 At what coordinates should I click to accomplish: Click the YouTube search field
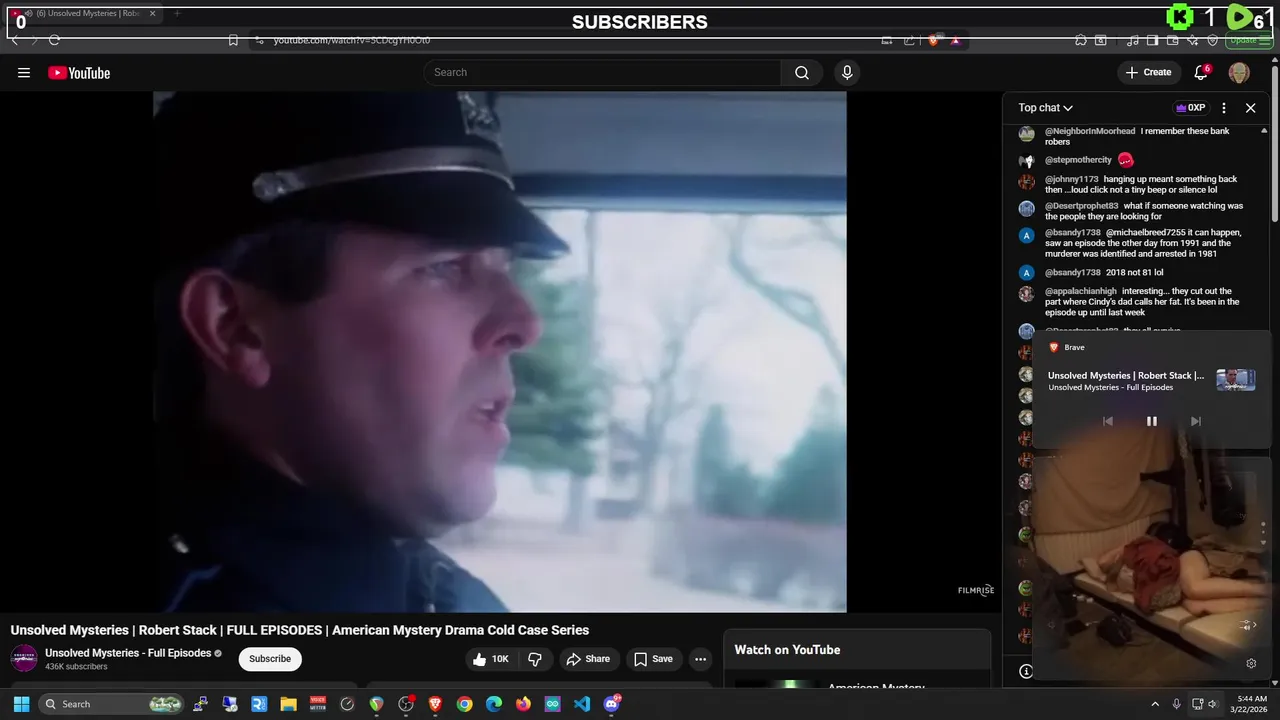tap(602, 72)
